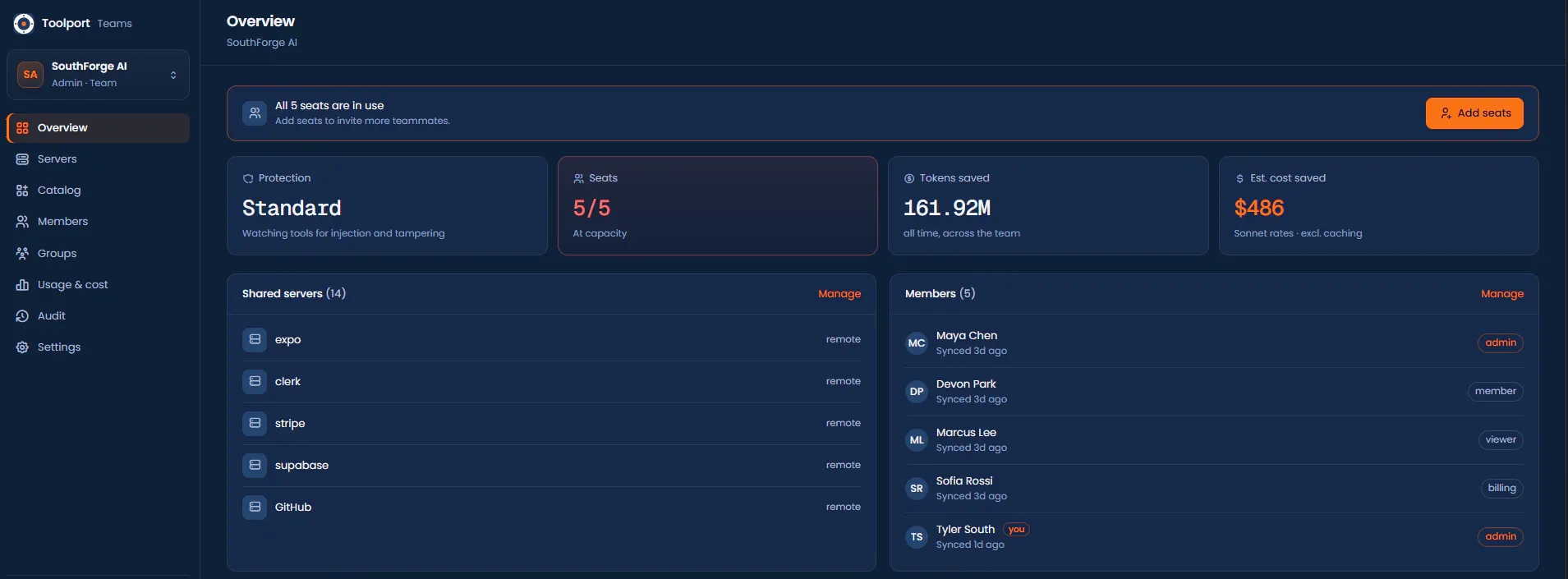Click Manage link for Shared servers
The image size is (1568, 579).
tap(839, 294)
